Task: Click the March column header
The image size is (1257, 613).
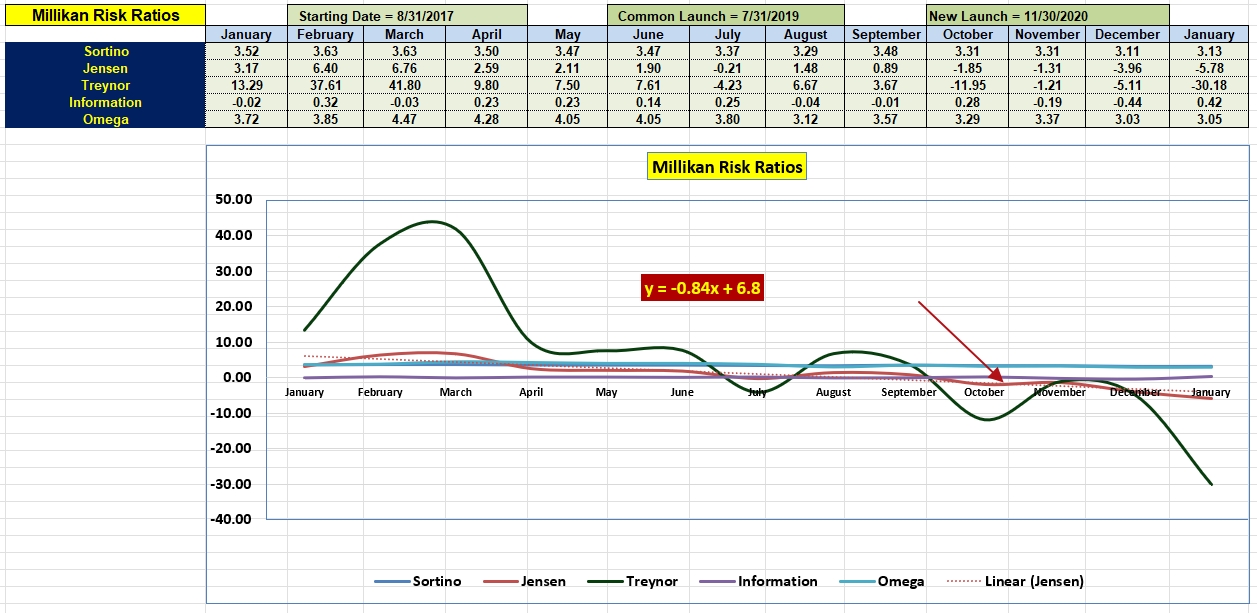Action: (405, 34)
